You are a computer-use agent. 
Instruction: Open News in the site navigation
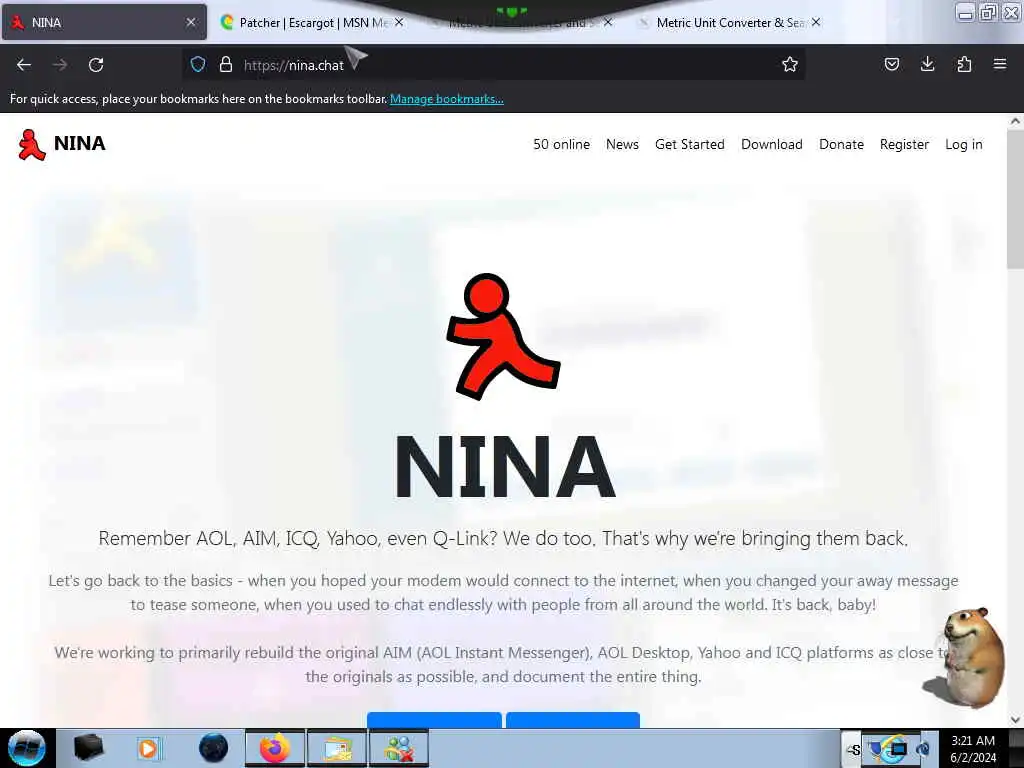[x=622, y=144]
